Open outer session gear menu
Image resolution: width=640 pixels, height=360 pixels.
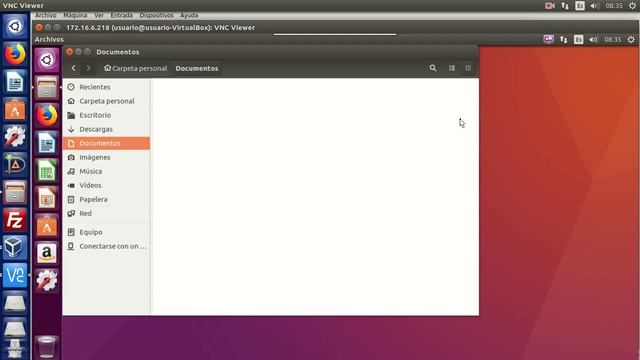(x=632, y=6)
